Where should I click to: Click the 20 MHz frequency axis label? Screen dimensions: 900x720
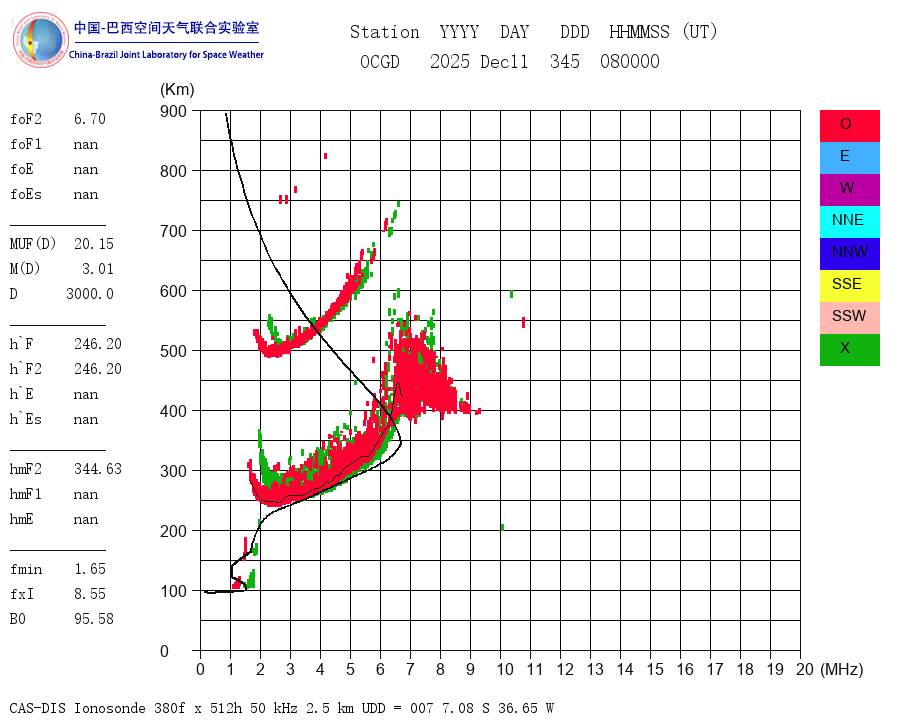(x=805, y=669)
